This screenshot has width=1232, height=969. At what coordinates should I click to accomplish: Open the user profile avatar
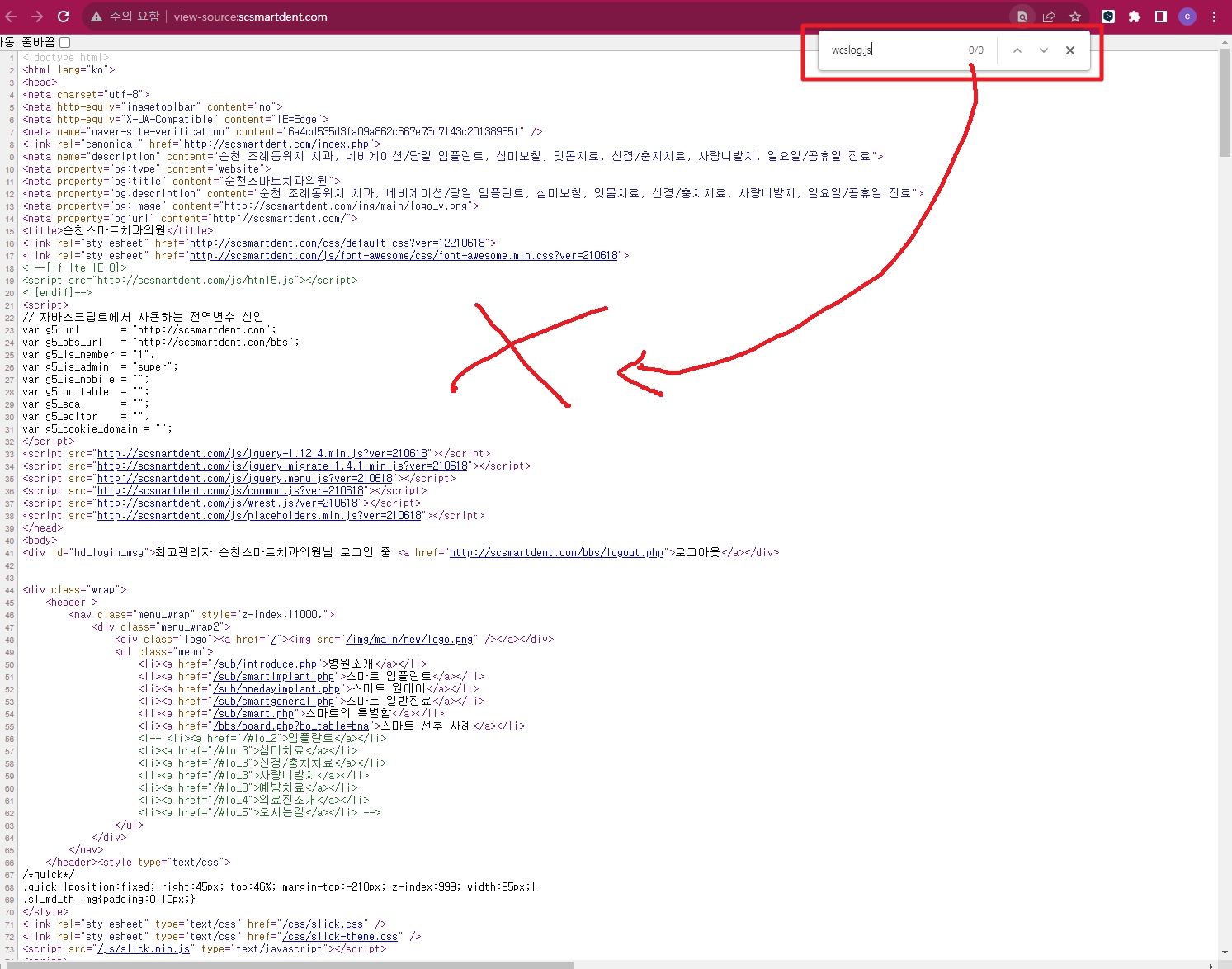click(x=1187, y=17)
